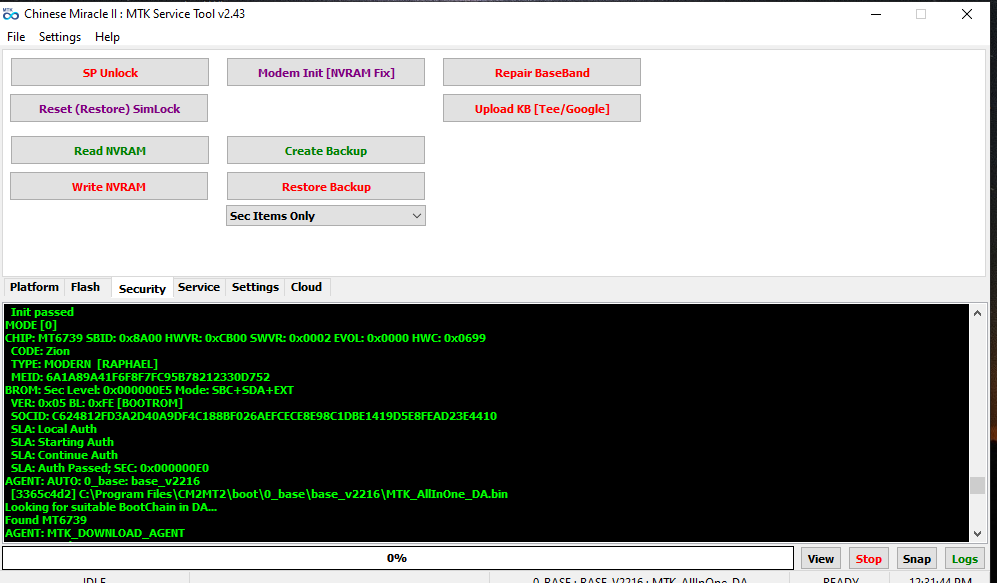997x583 pixels.
Task: Select Reset (Restore) SimLock
Action: (110, 108)
